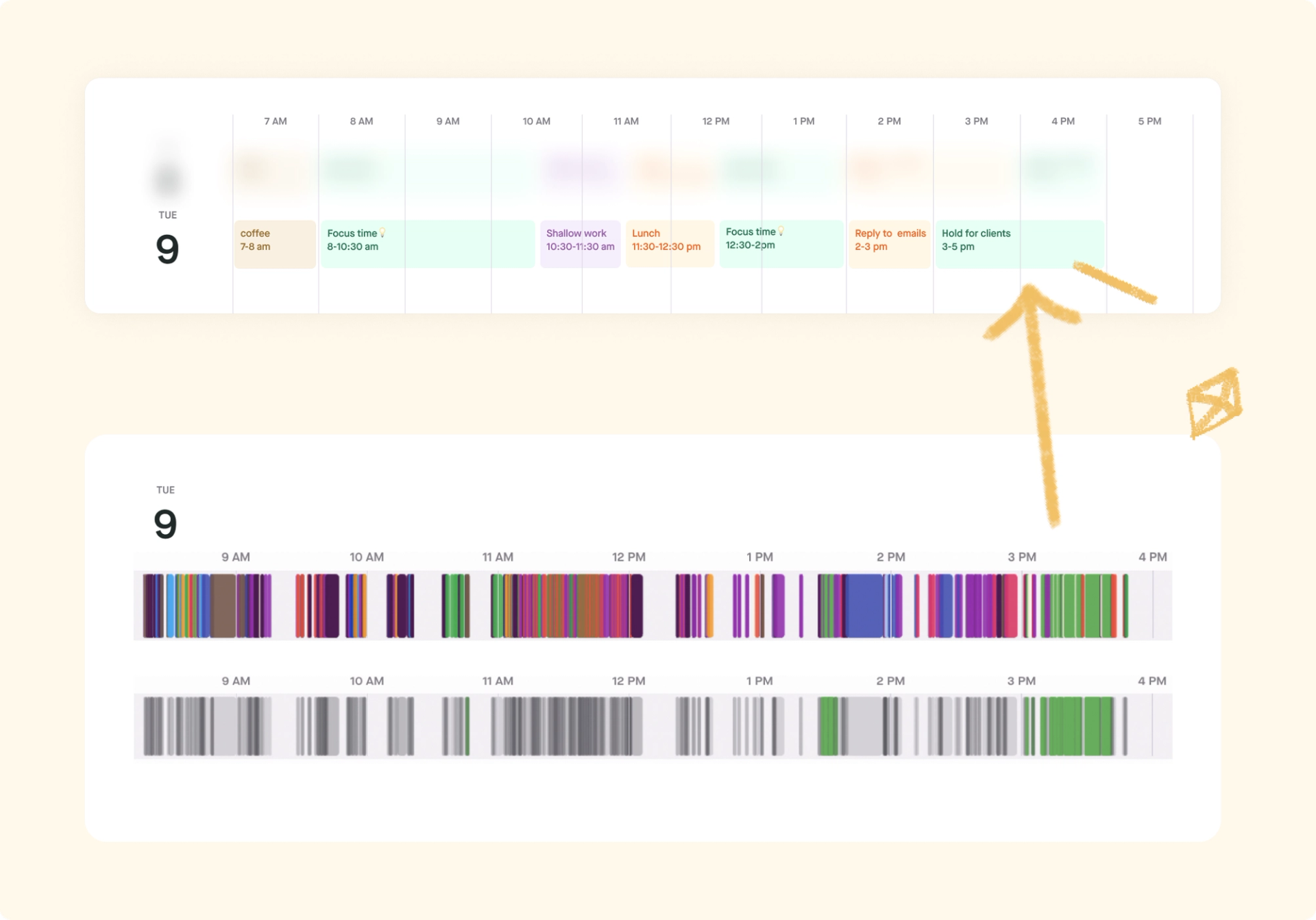
Task: Click lightbulb icon on morning Focus time
Action: click(382, 233)
